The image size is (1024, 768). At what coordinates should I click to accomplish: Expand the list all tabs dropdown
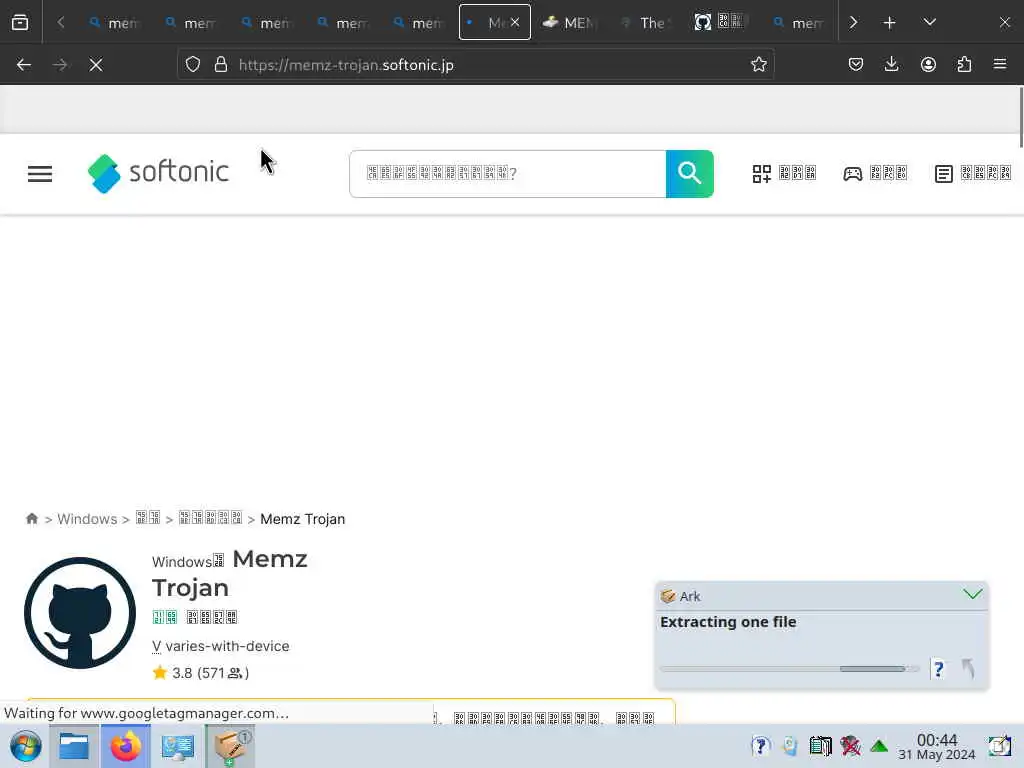click(929, 22)
